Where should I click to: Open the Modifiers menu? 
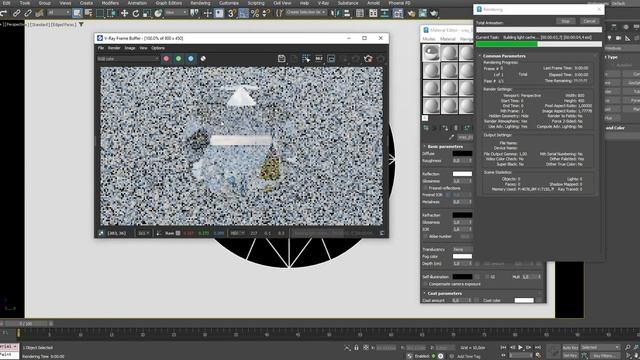point(110,3)
